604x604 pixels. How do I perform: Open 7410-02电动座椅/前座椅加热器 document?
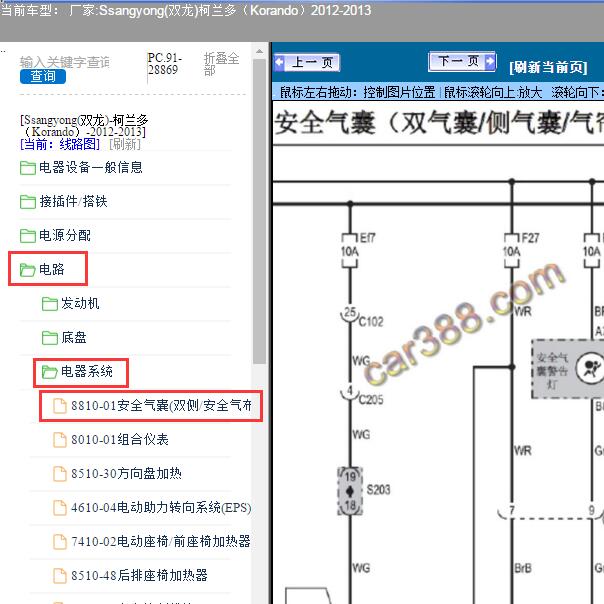pos(152,541)
